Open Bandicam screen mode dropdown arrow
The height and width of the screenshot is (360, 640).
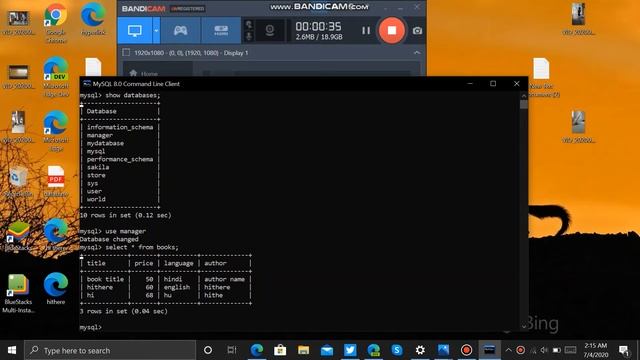pos(156,31)
